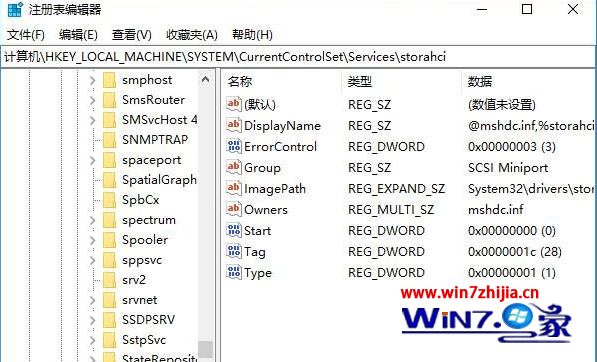Open the 编辑(E) menu
Image resolution: width=597 pixels, height=362 pixels.
(78, 35)
